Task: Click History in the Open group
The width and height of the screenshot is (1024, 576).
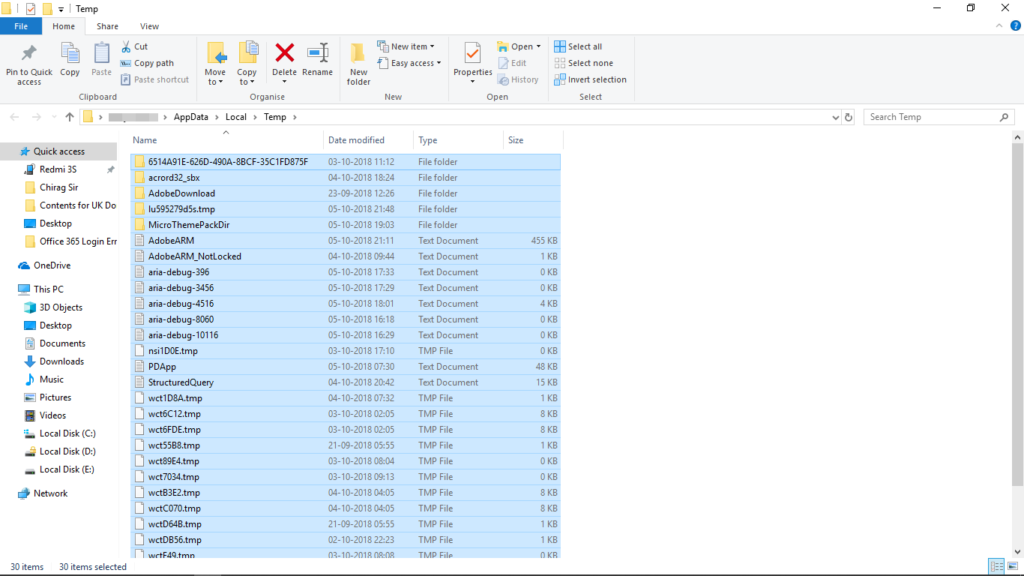Action: 519,80
